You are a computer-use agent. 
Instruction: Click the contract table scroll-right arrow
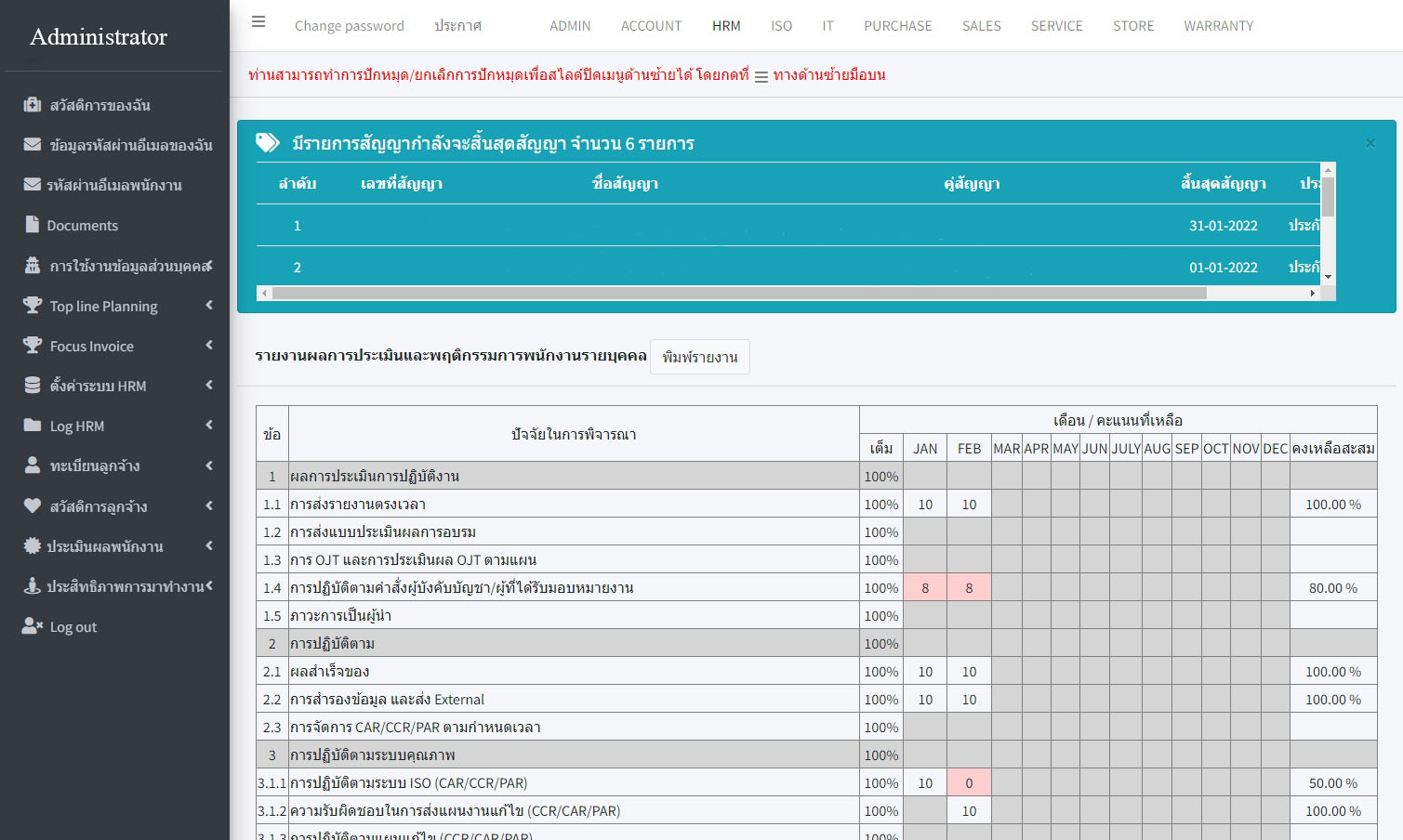tap(1312, 293)
